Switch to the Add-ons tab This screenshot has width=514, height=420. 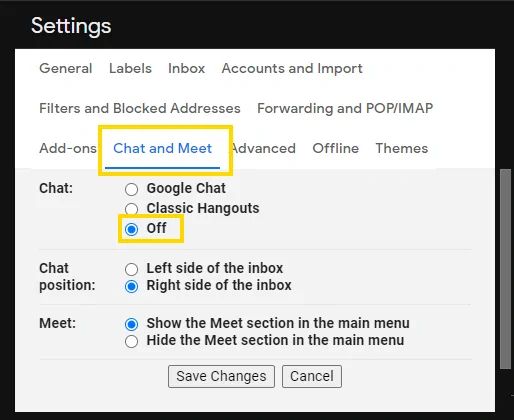point(68,148)
